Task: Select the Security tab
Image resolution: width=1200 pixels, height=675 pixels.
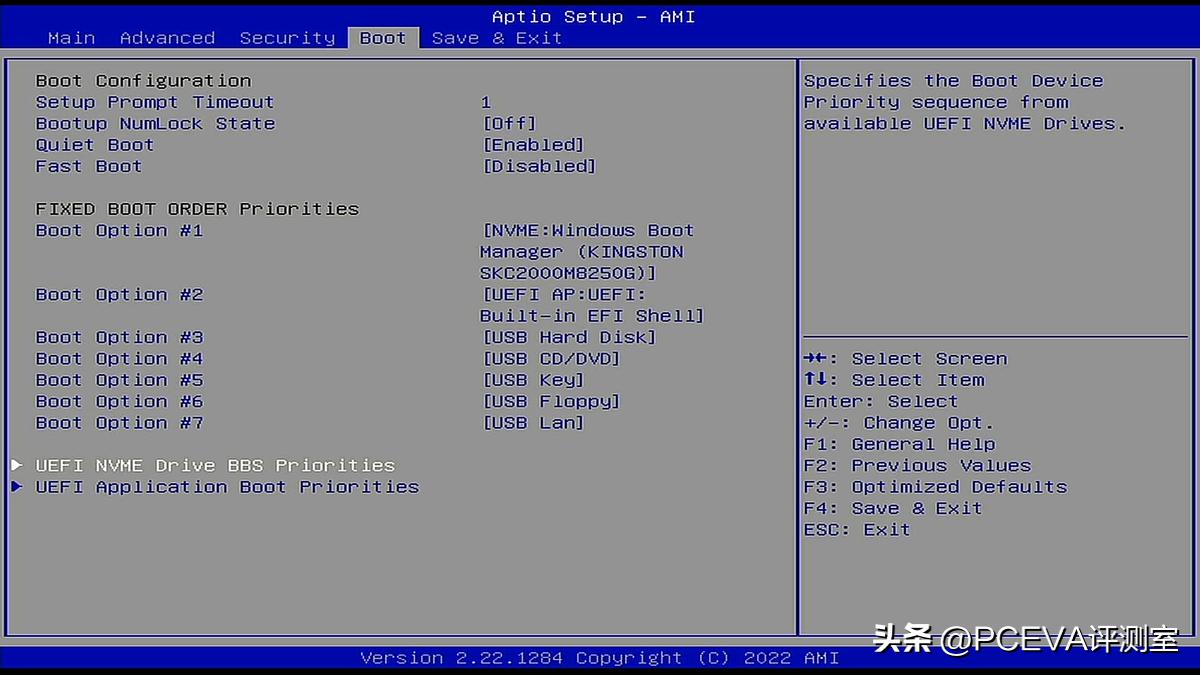Action: pyautogui.click(x=287, y=37)
